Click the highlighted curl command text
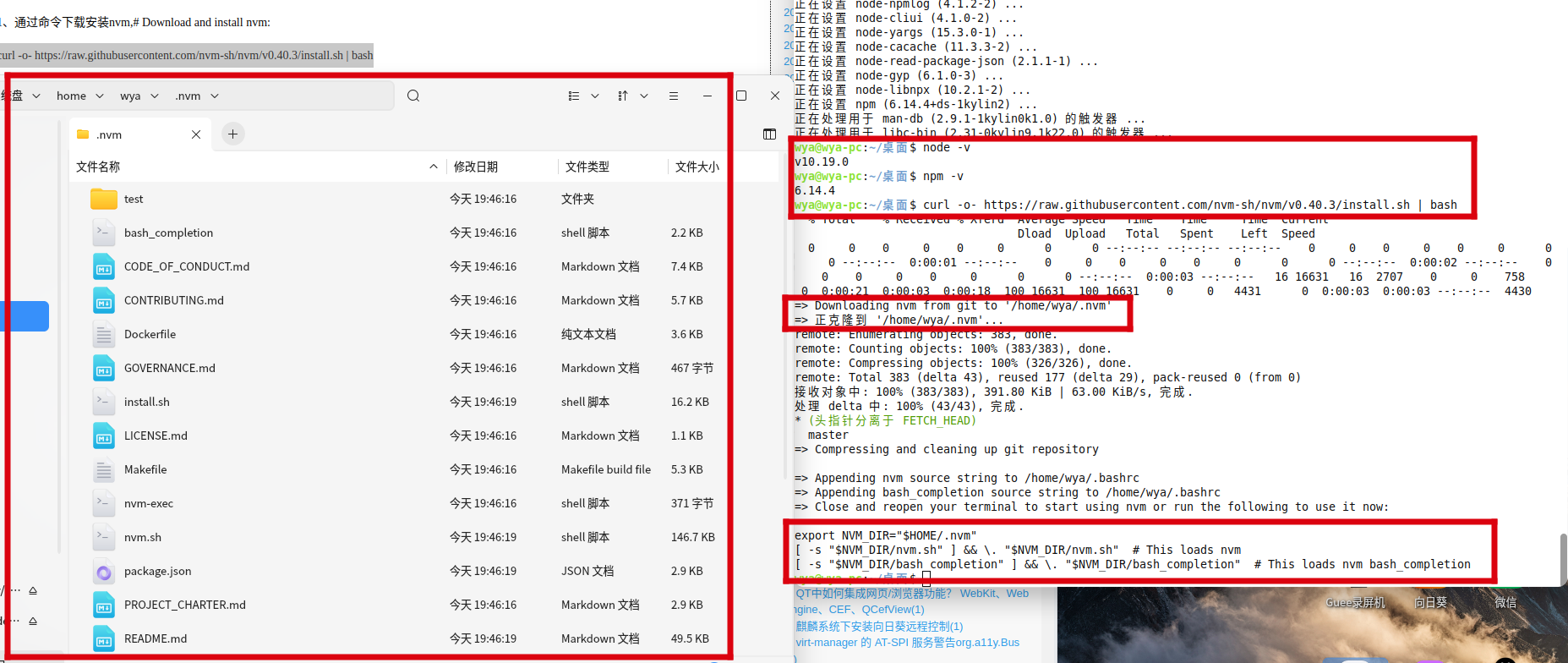 coord(187,55)
